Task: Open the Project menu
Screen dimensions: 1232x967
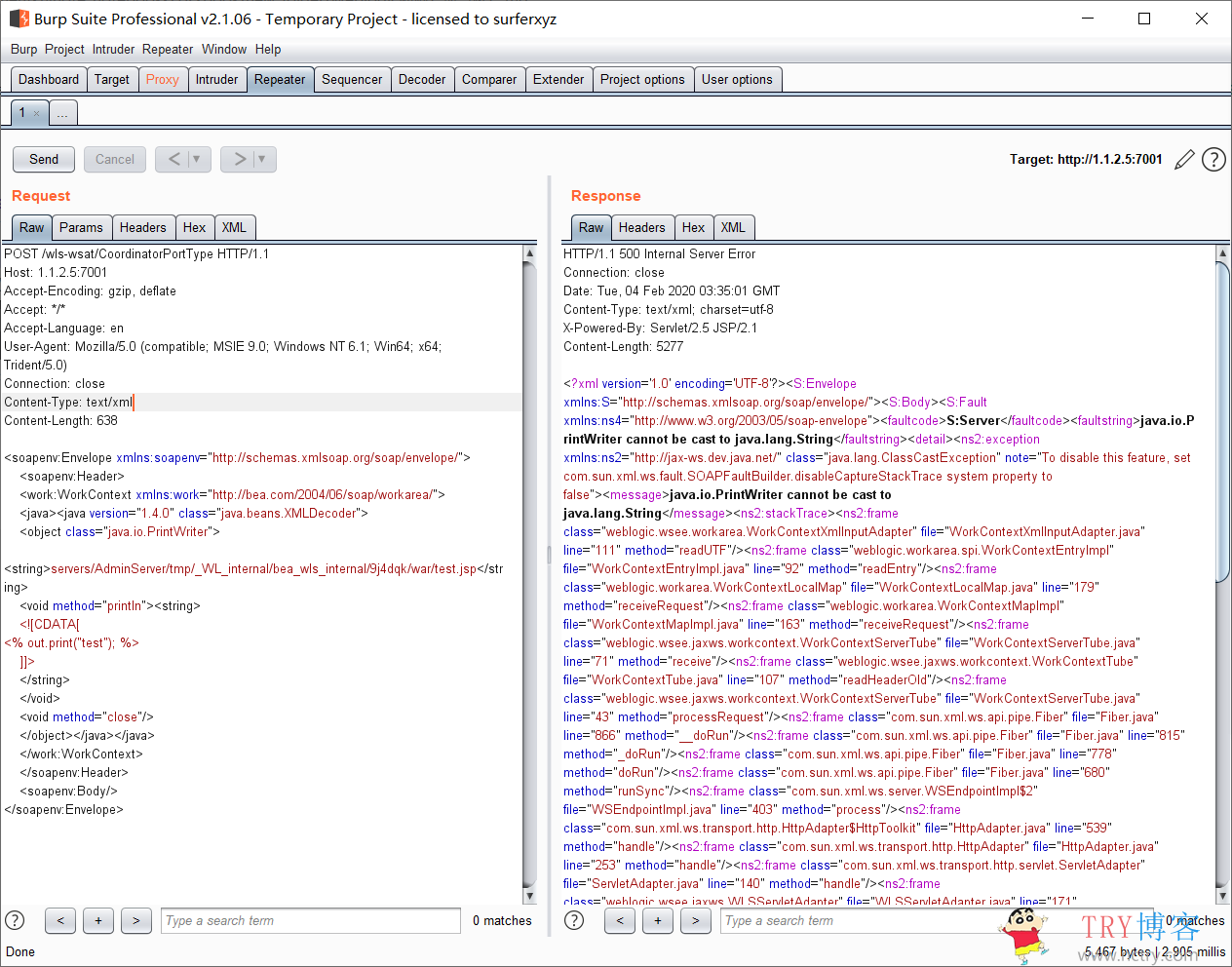Action: (x=64, y=49)
